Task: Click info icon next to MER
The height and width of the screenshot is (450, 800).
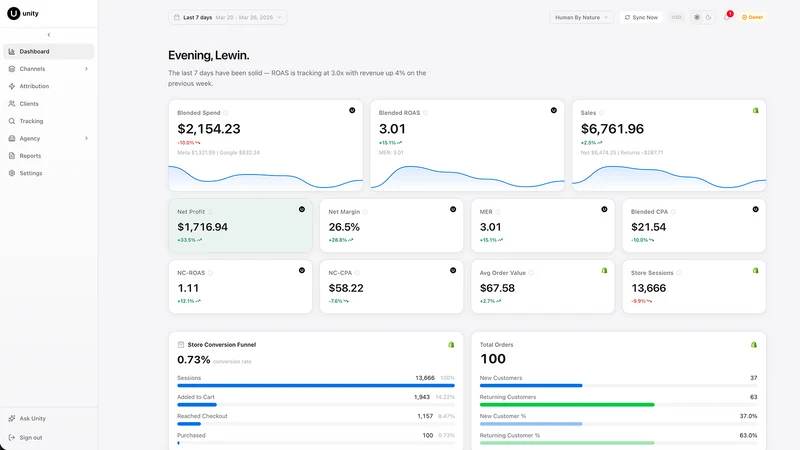Action: pos(498,212)
